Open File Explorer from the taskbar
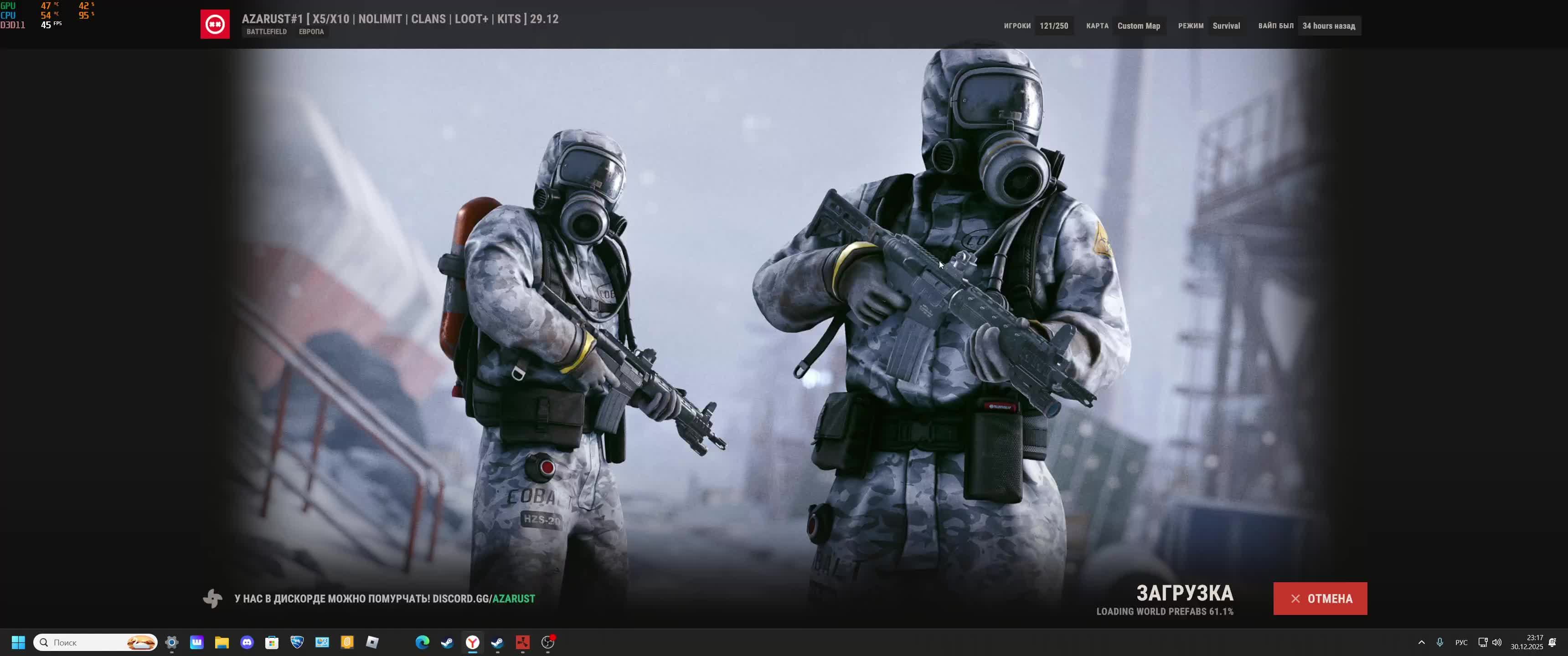 point(222,642)
